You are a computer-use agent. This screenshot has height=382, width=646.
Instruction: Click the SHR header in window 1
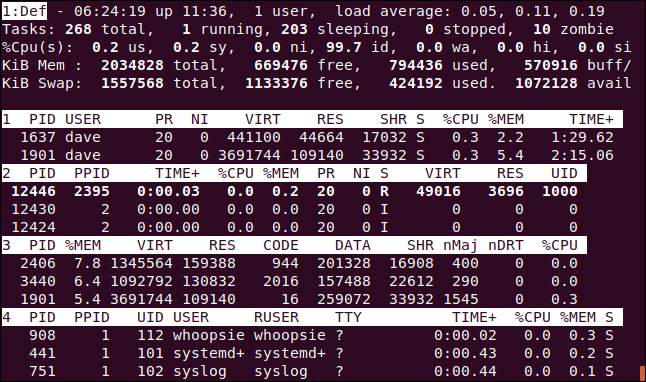[393, 119]
